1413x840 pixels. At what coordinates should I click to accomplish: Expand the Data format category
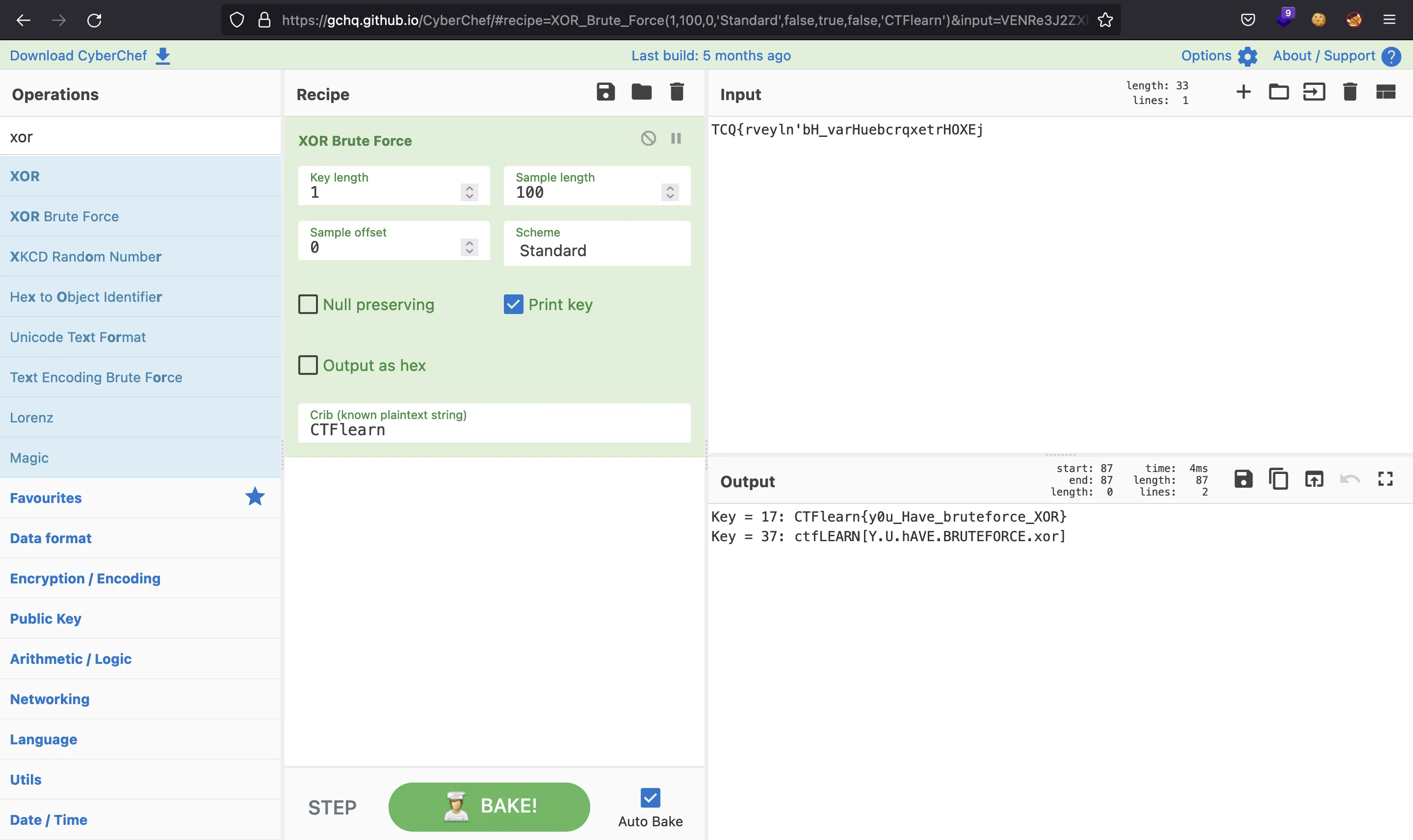pyautogui.click(x=140, y=538)
